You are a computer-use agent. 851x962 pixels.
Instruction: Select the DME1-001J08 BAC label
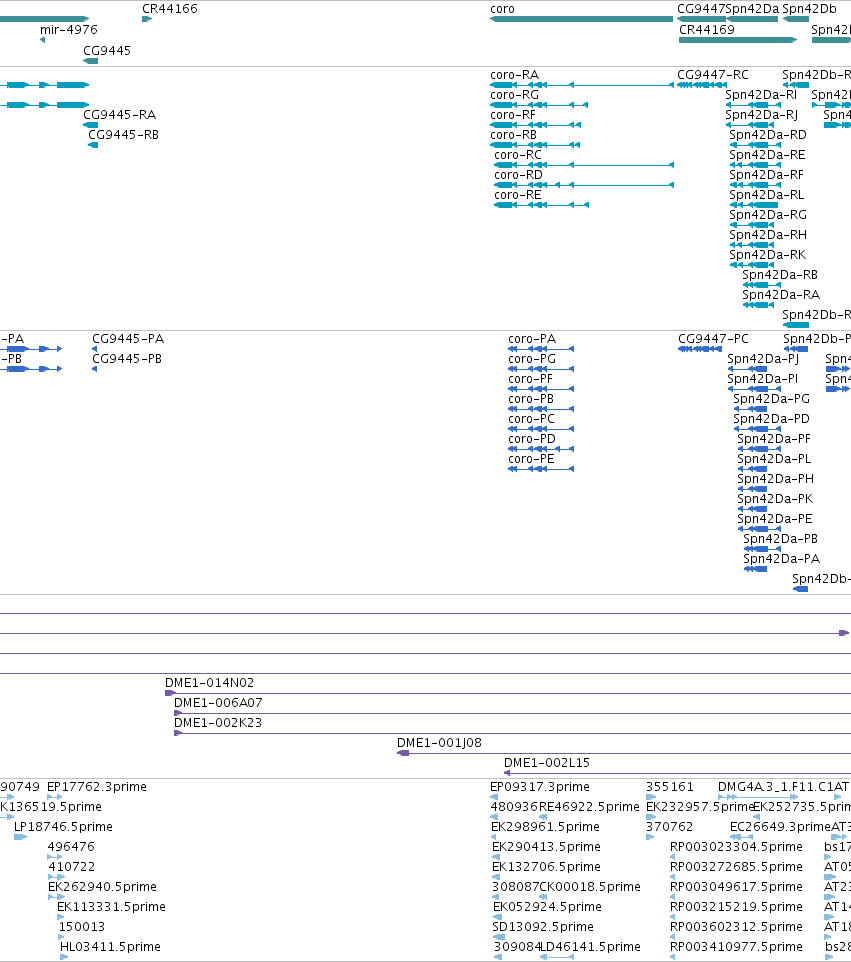tap(439, 742)
